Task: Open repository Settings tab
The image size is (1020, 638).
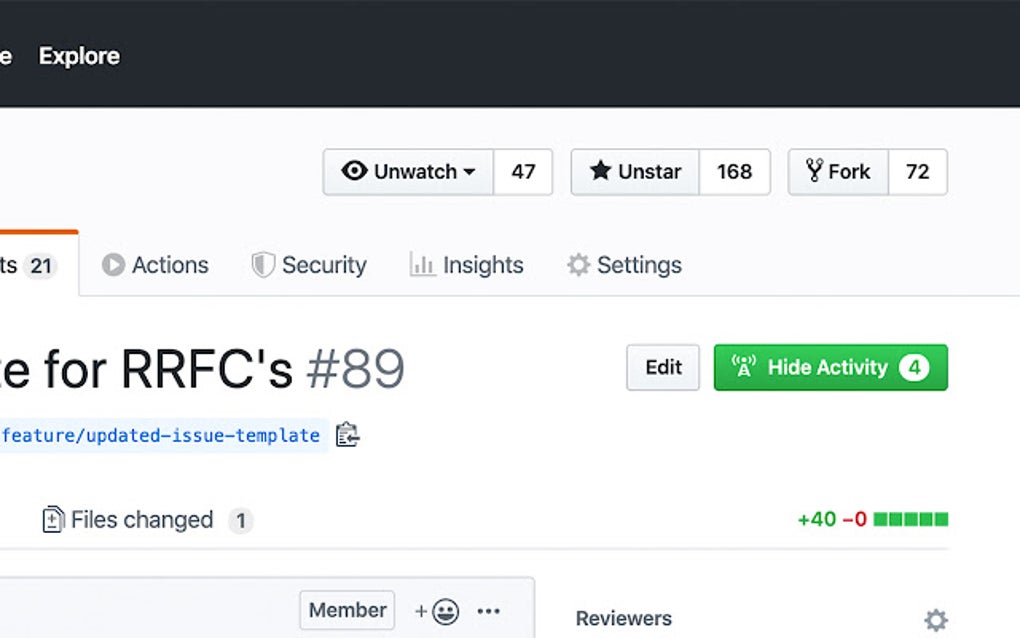Action: [624, 265]
